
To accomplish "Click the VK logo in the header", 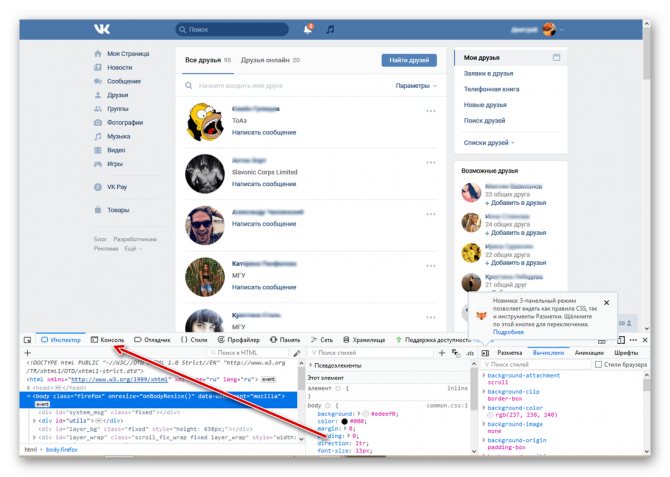I will tap(102, 29).
